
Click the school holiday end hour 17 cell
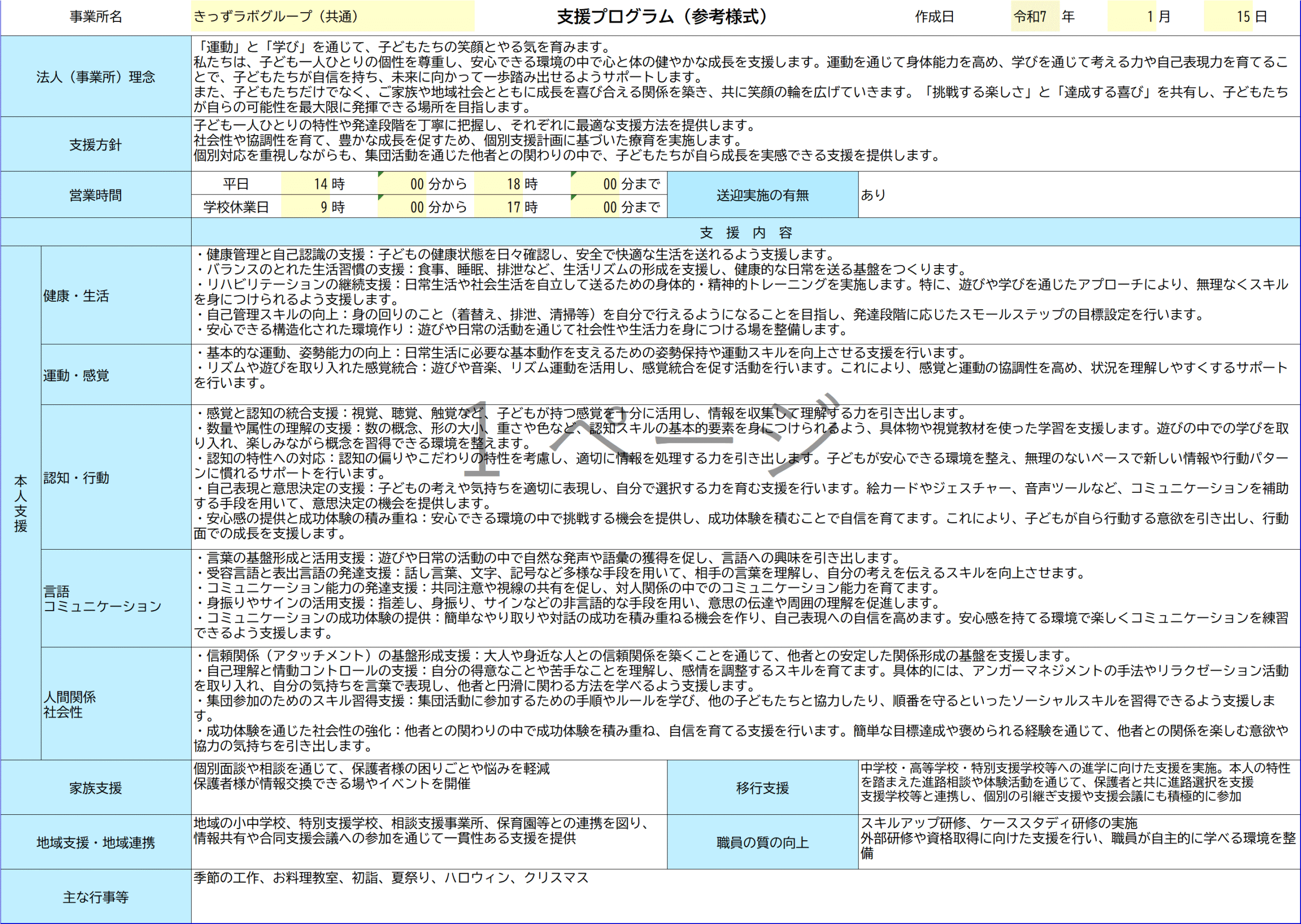[x=498, y=207]
